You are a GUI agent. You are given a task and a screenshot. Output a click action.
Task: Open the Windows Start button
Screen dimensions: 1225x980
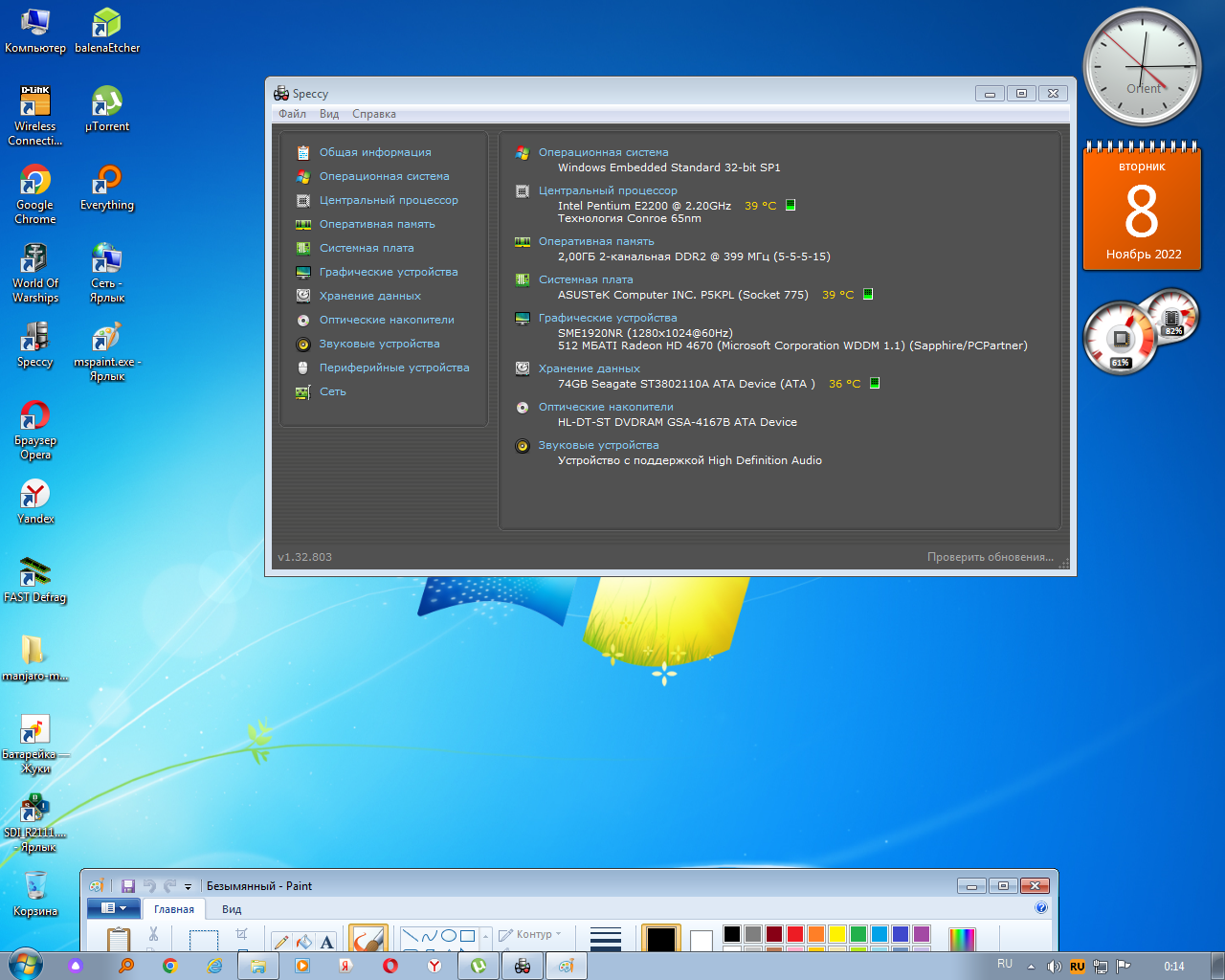[x=24, y=965]
